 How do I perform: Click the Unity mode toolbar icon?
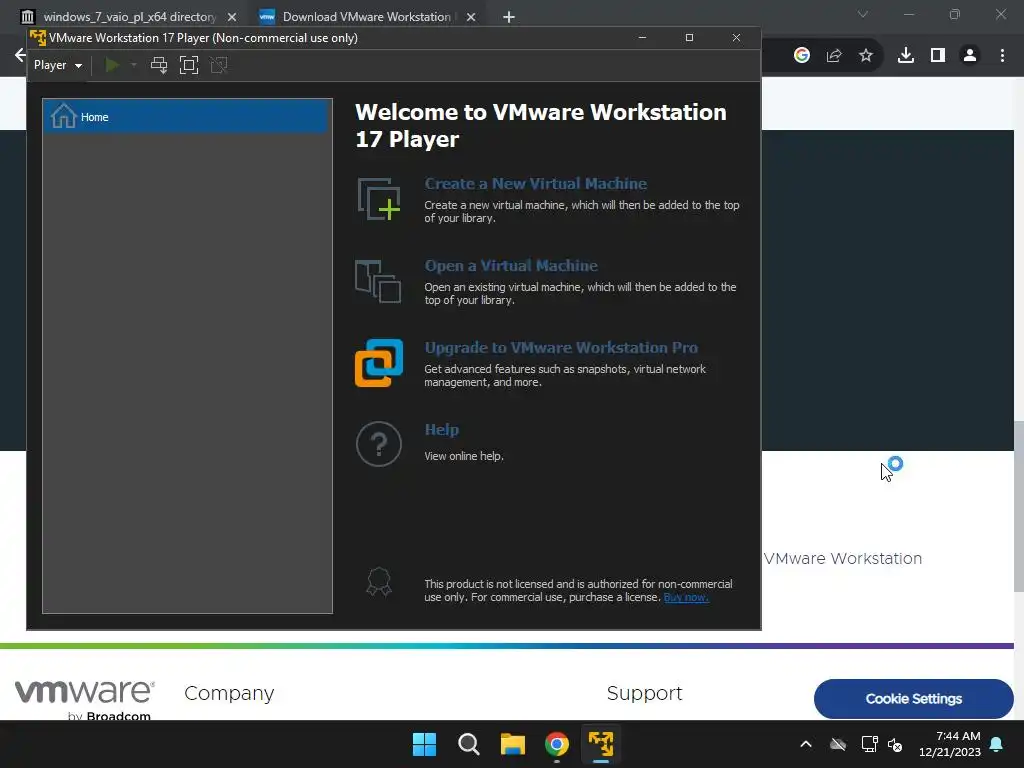click(x=219, y=65)
